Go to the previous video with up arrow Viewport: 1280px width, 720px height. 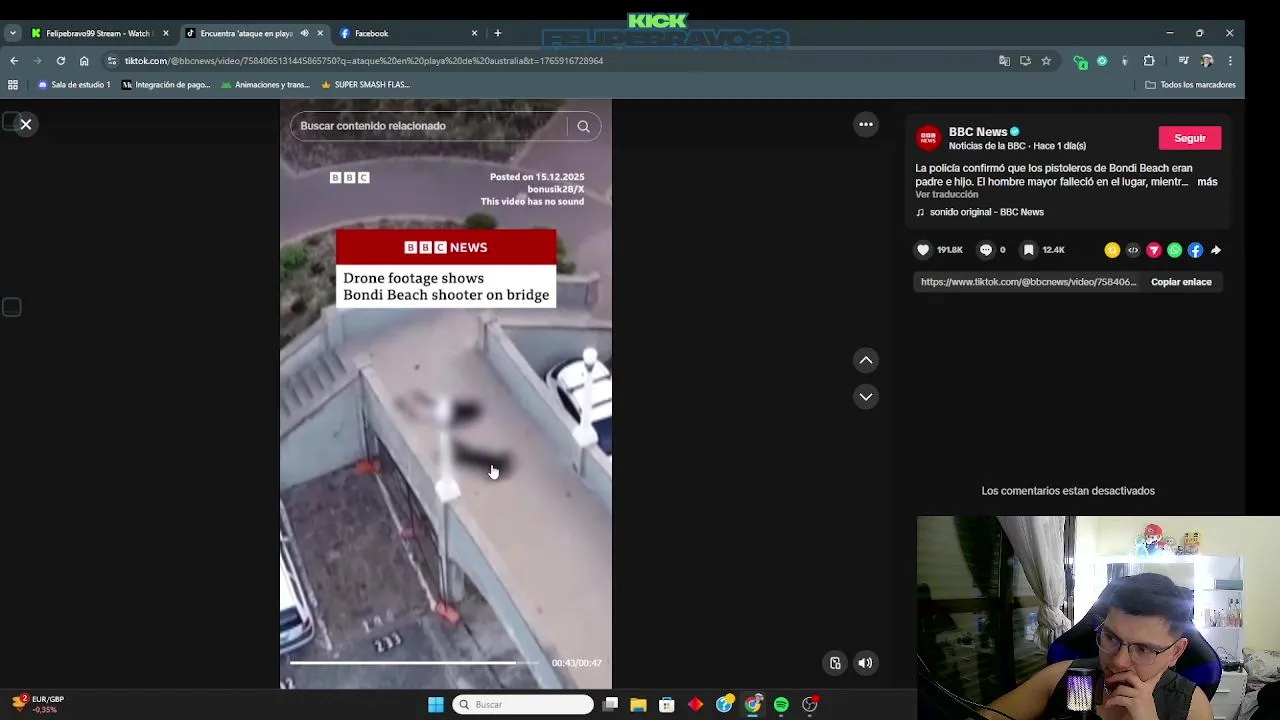pyautogui.click(x=866, y=360)
